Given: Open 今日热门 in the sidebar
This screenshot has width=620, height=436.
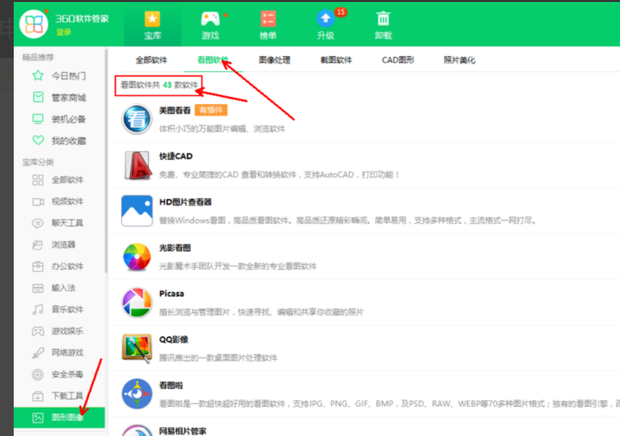Looking at the screenshot, I should pos(69,75).
